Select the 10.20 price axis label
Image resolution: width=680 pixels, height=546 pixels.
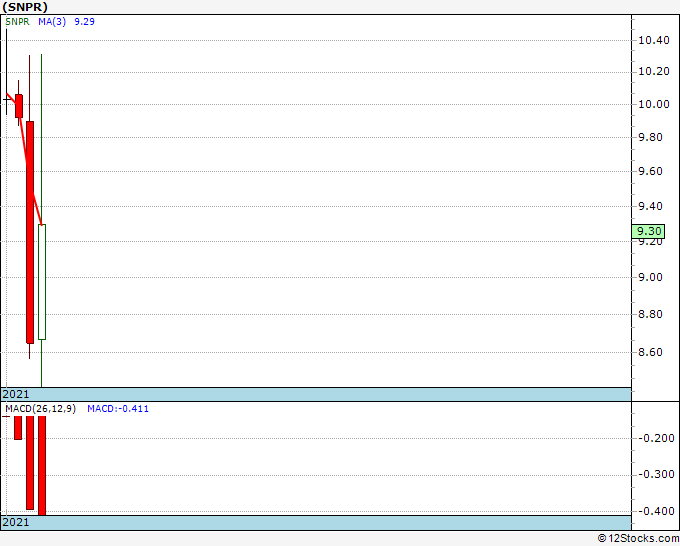click(654, 72)
